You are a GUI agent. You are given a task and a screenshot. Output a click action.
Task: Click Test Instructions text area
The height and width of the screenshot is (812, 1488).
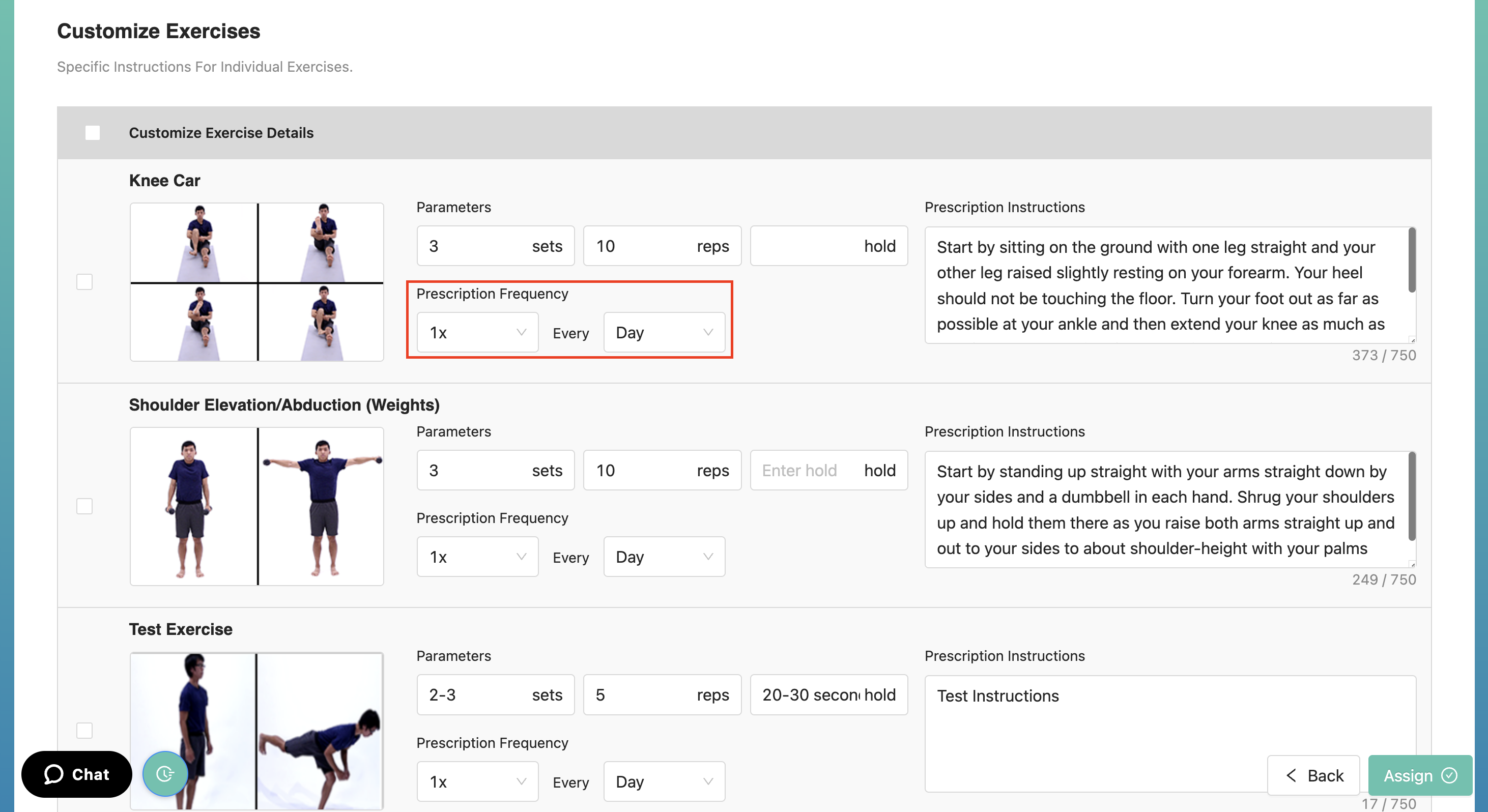coord(1098,728)
